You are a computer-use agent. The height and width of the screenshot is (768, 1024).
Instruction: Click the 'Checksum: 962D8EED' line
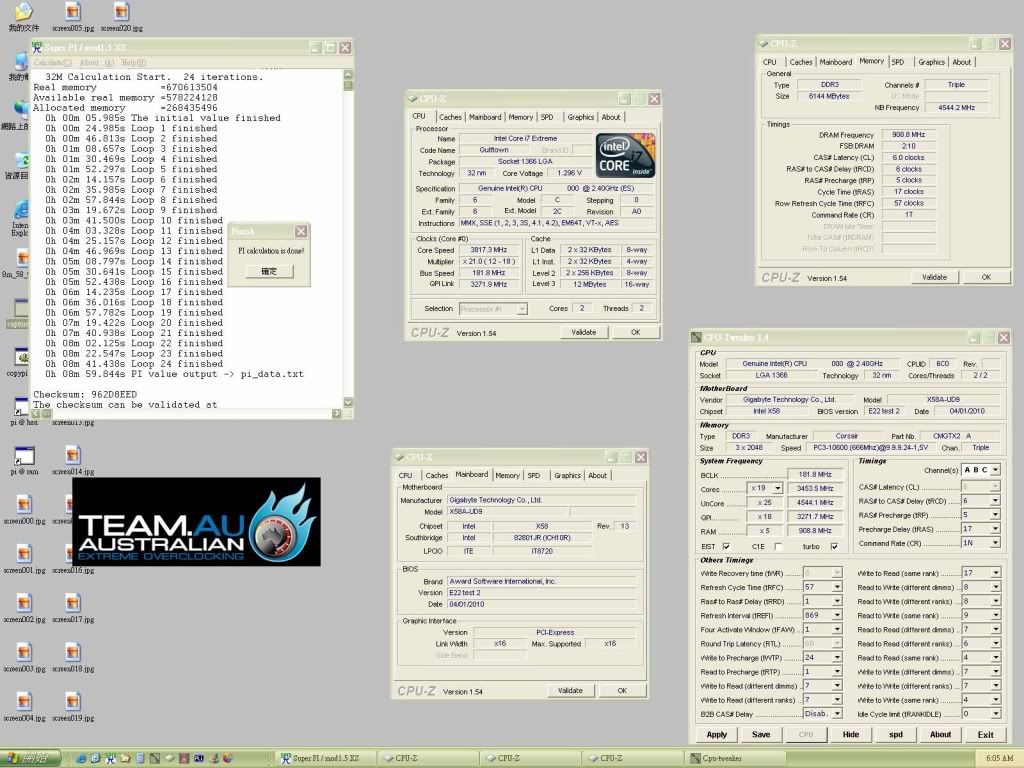pos(85,394)
